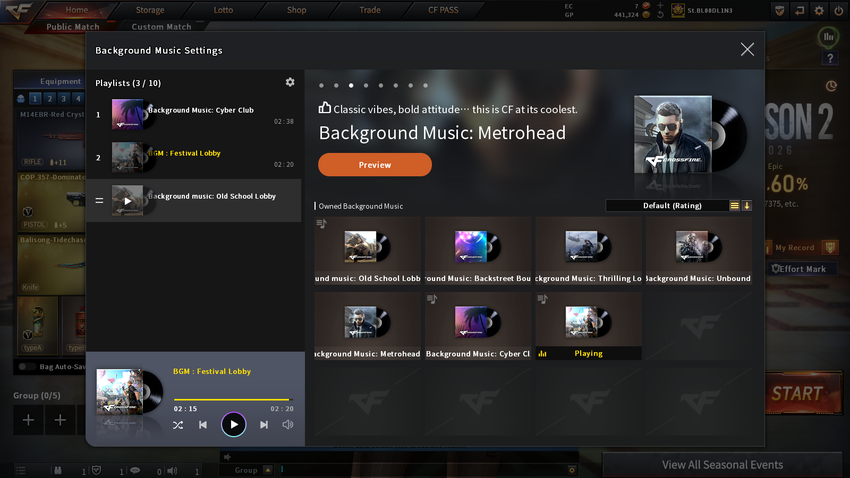Go to the second carousel dot
This screenshot has width=850, height=478.
pos(336,86)
